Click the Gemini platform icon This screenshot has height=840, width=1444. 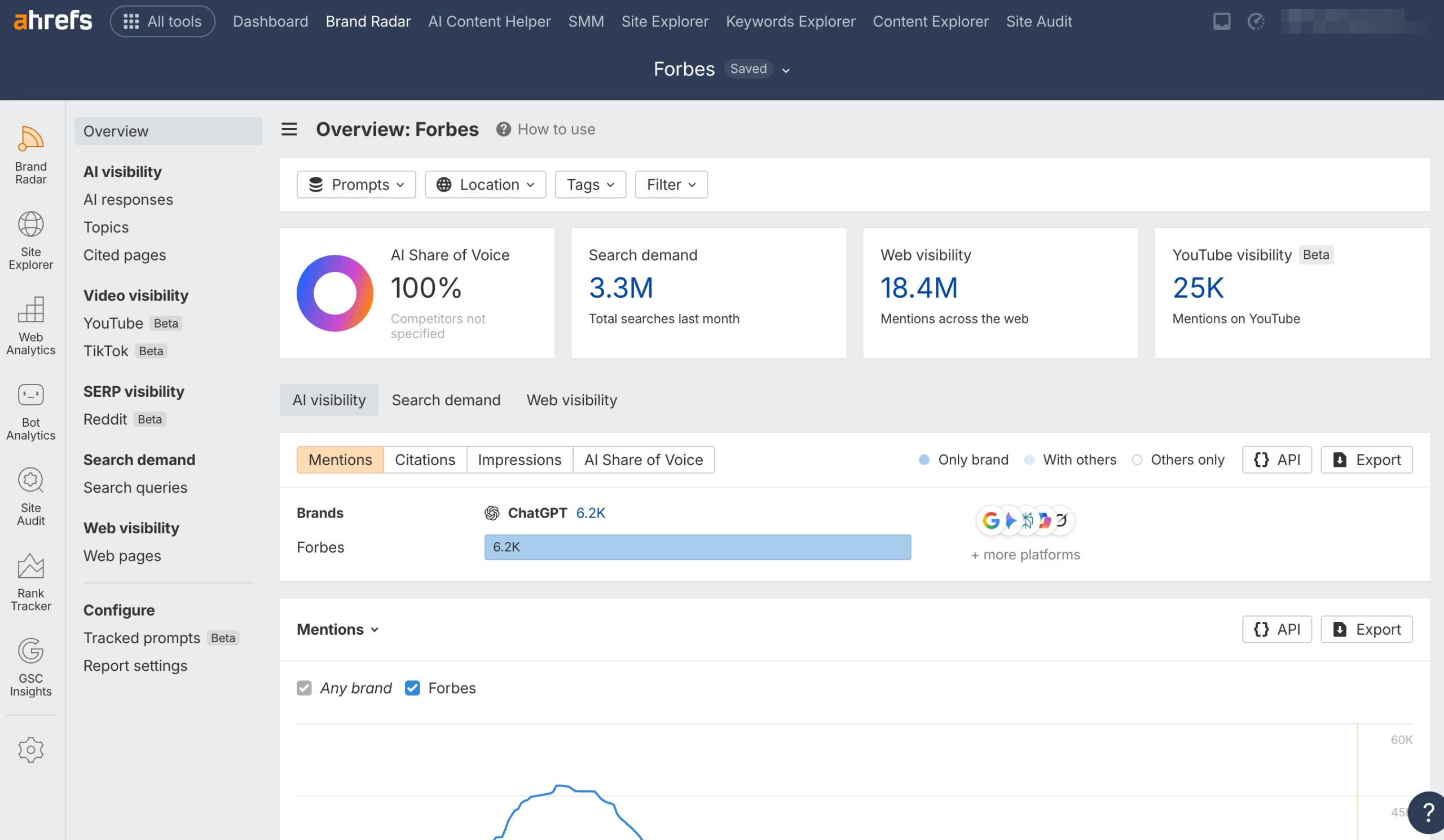click(x=1010, y=520)
